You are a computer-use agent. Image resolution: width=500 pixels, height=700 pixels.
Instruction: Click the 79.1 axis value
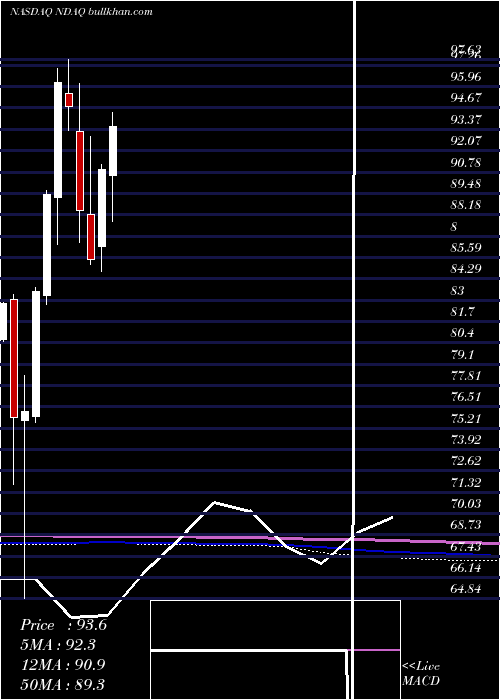point(462,355)
